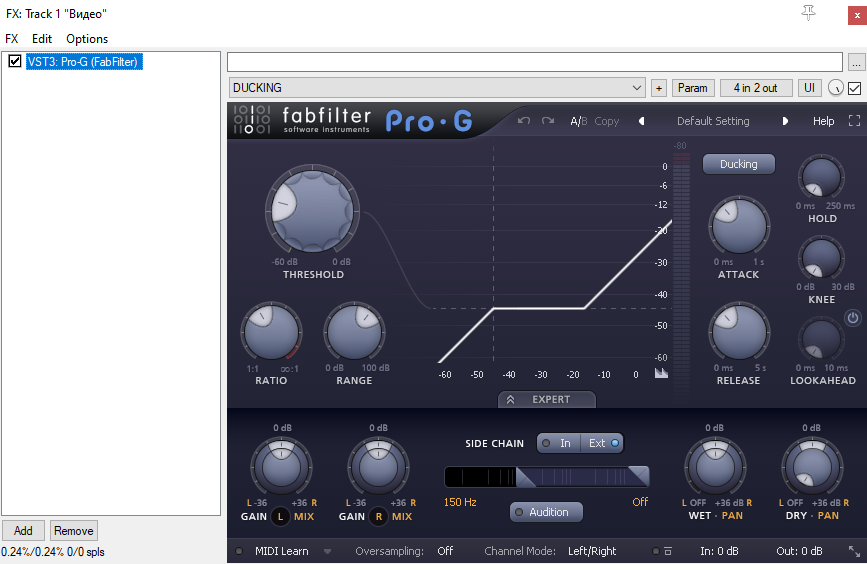This screenshot has width=867, height=564.
Task: Click the RATIO knob
Action: point(271,332)
